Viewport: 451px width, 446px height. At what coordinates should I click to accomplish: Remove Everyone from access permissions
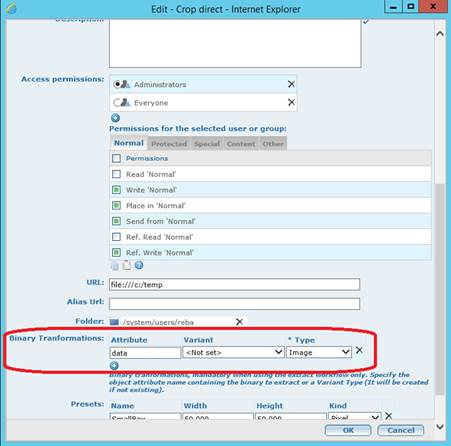coord(291,102)
